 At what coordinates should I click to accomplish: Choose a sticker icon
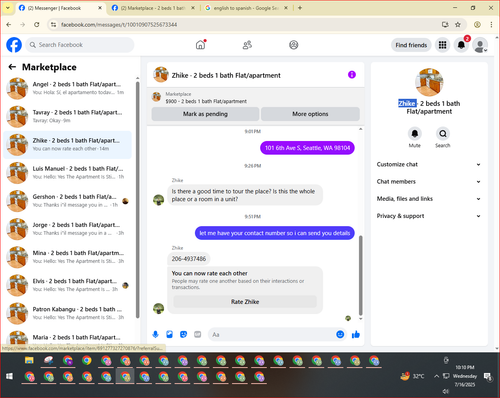183,334
